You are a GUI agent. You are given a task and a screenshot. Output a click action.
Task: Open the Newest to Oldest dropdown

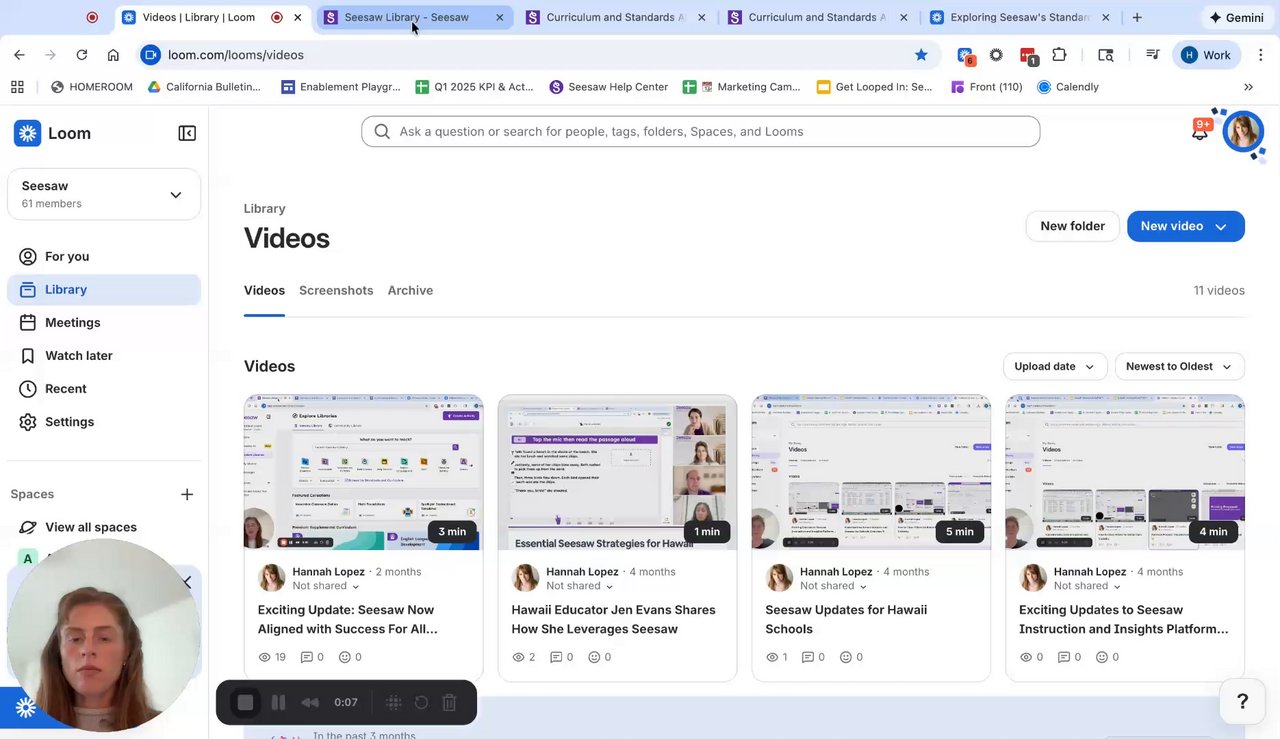tap(1180, 366)
